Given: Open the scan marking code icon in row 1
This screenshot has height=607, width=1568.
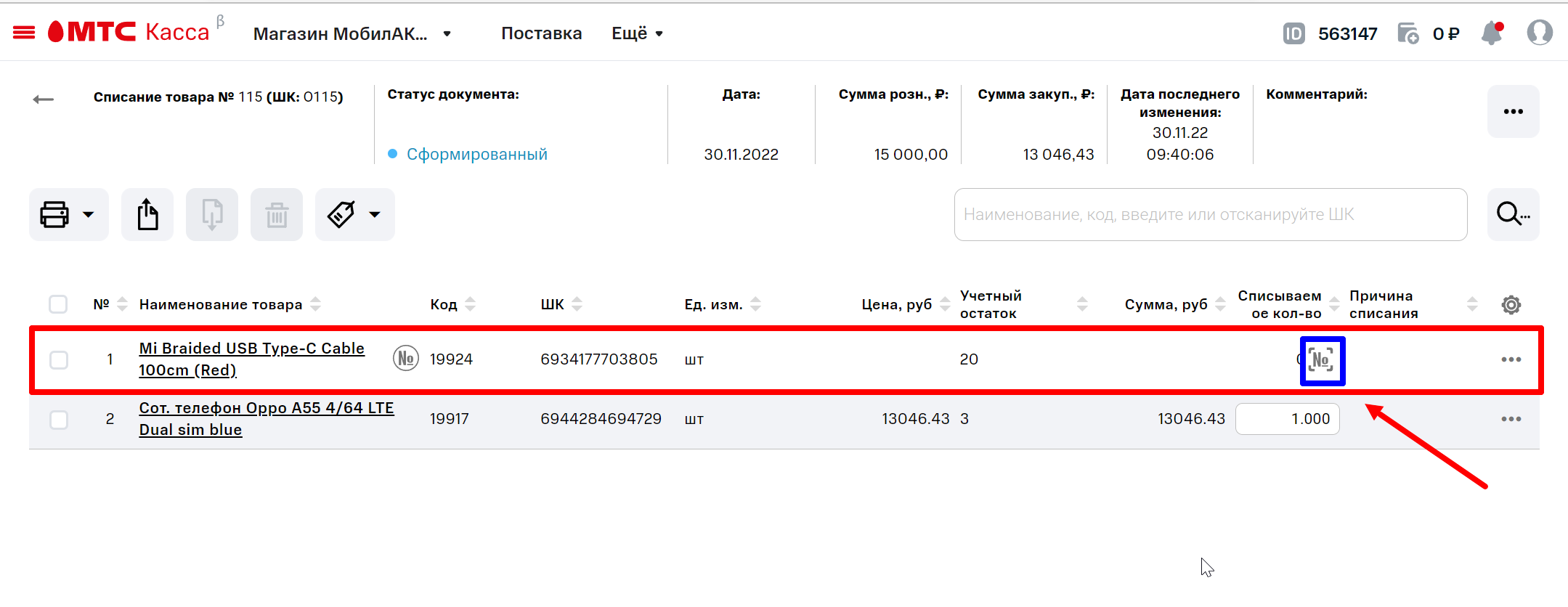Looking at the screenshot, I should (1322, 360).
